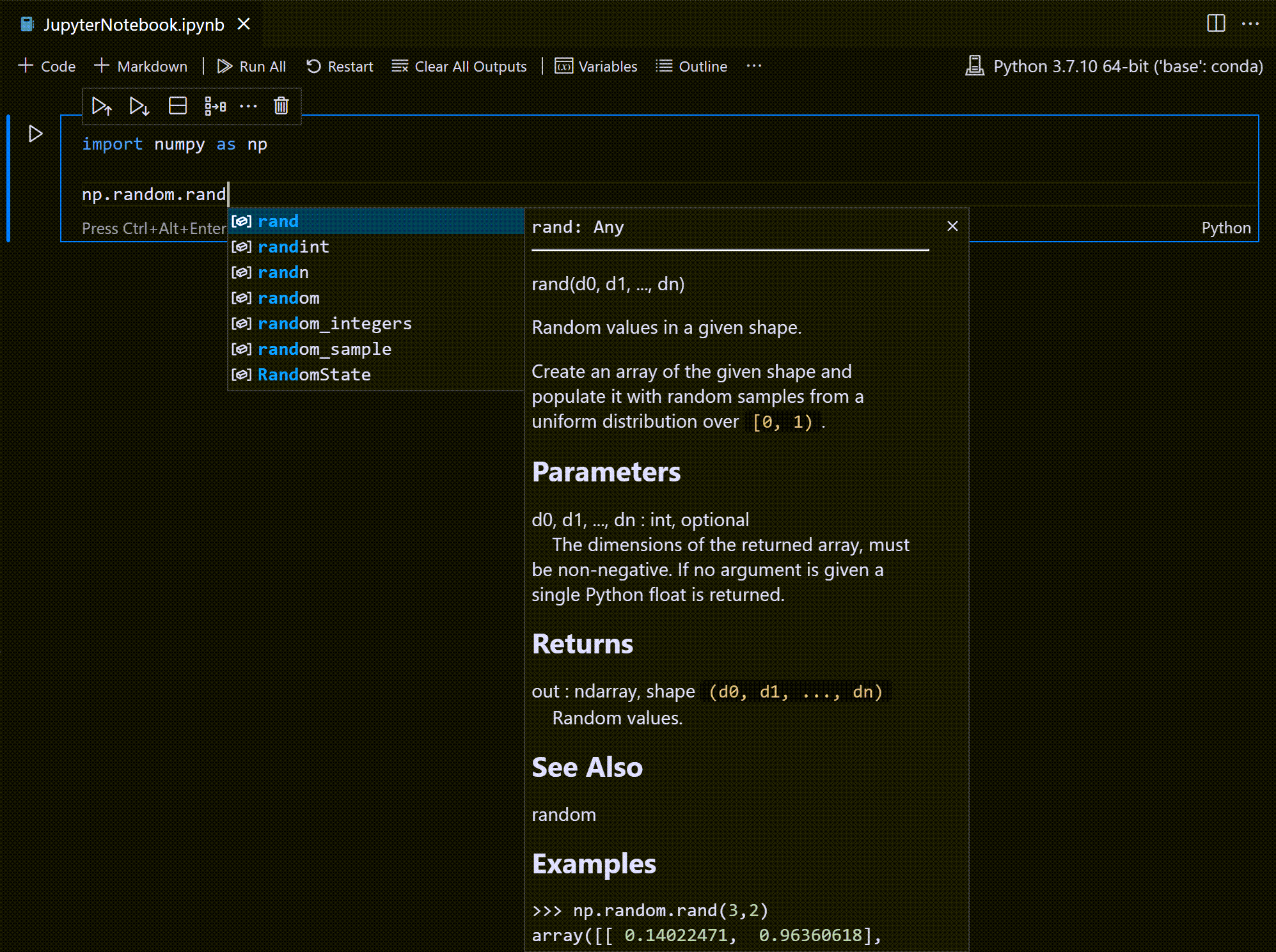Click the Python 3.7.10 kernel indicator

point(1112,66)
